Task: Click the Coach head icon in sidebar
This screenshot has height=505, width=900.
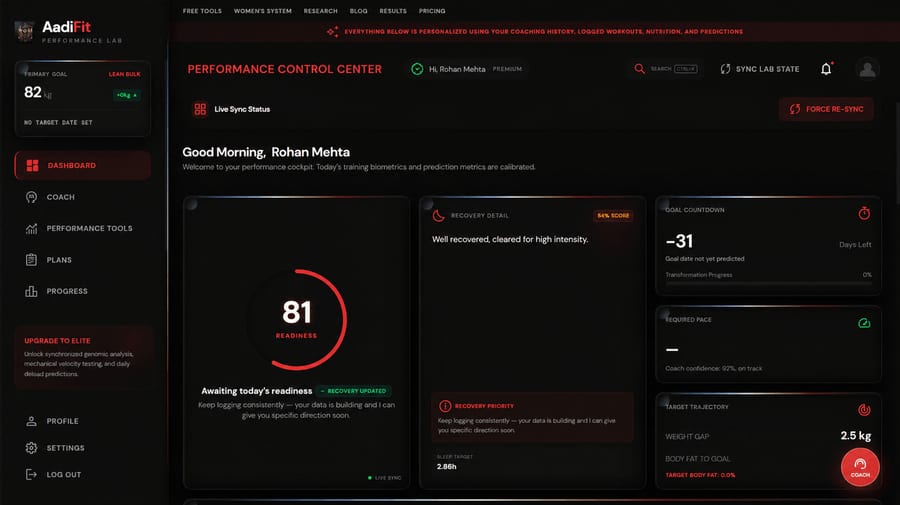Action: [32, 197]
